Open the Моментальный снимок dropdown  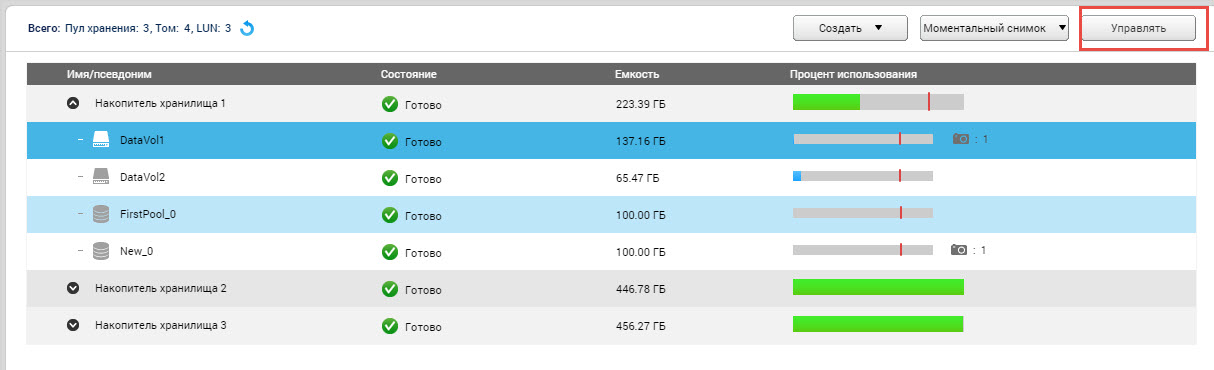point(994,28)
